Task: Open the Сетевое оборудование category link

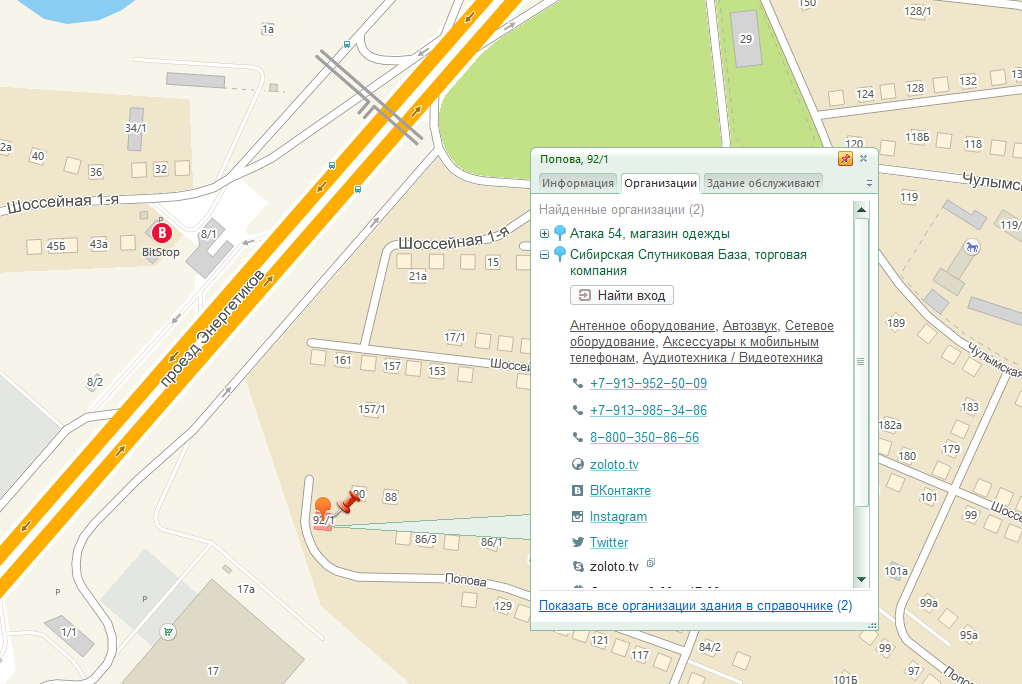Action: [x=701, y=333]
